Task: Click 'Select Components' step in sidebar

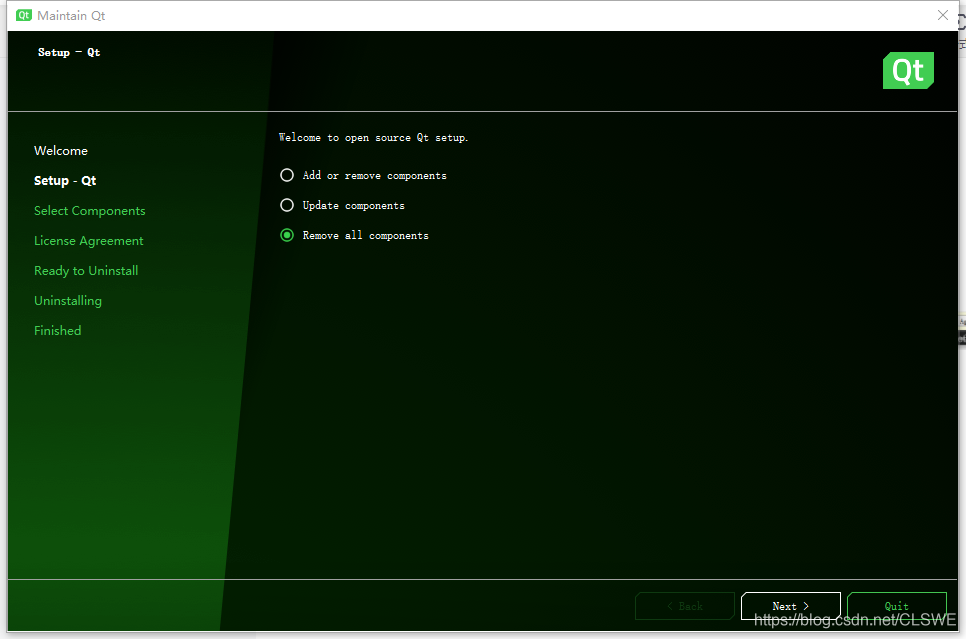Action: click(x=89, y=211)
